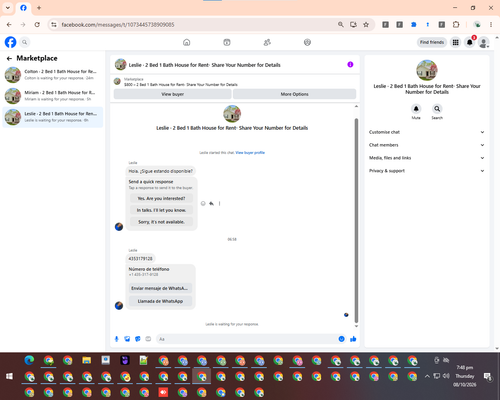Expand Media, files and links section

[x=427, y=158]
